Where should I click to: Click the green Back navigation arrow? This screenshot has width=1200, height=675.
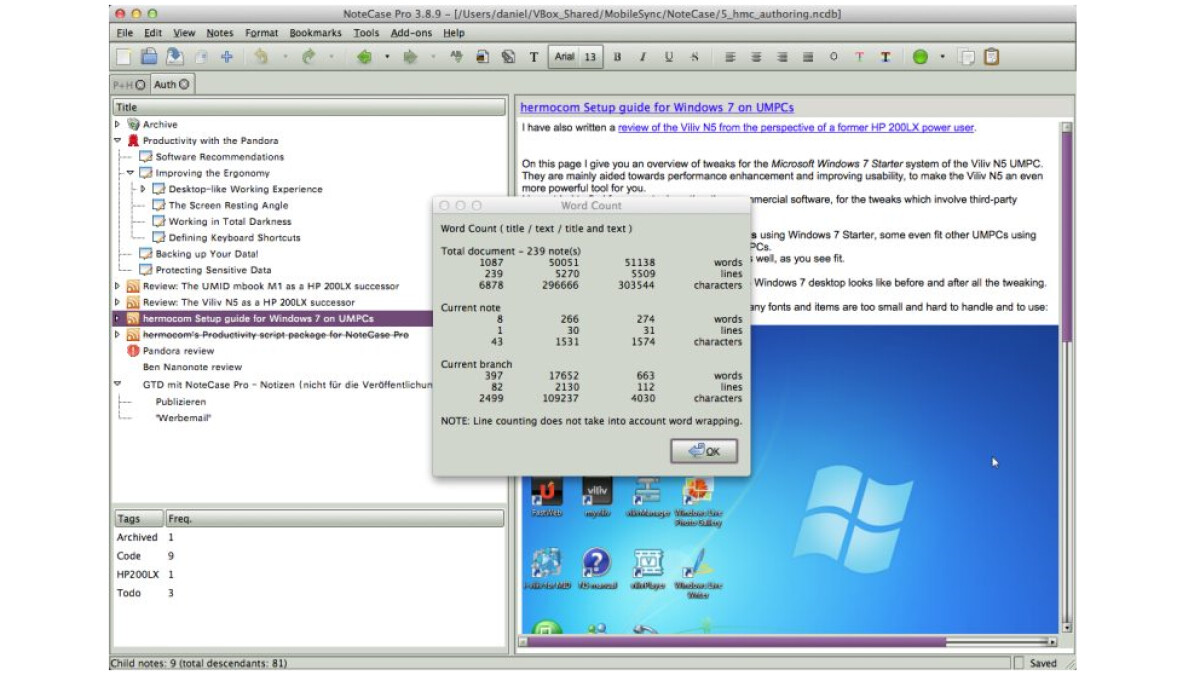tap(364, 57)
